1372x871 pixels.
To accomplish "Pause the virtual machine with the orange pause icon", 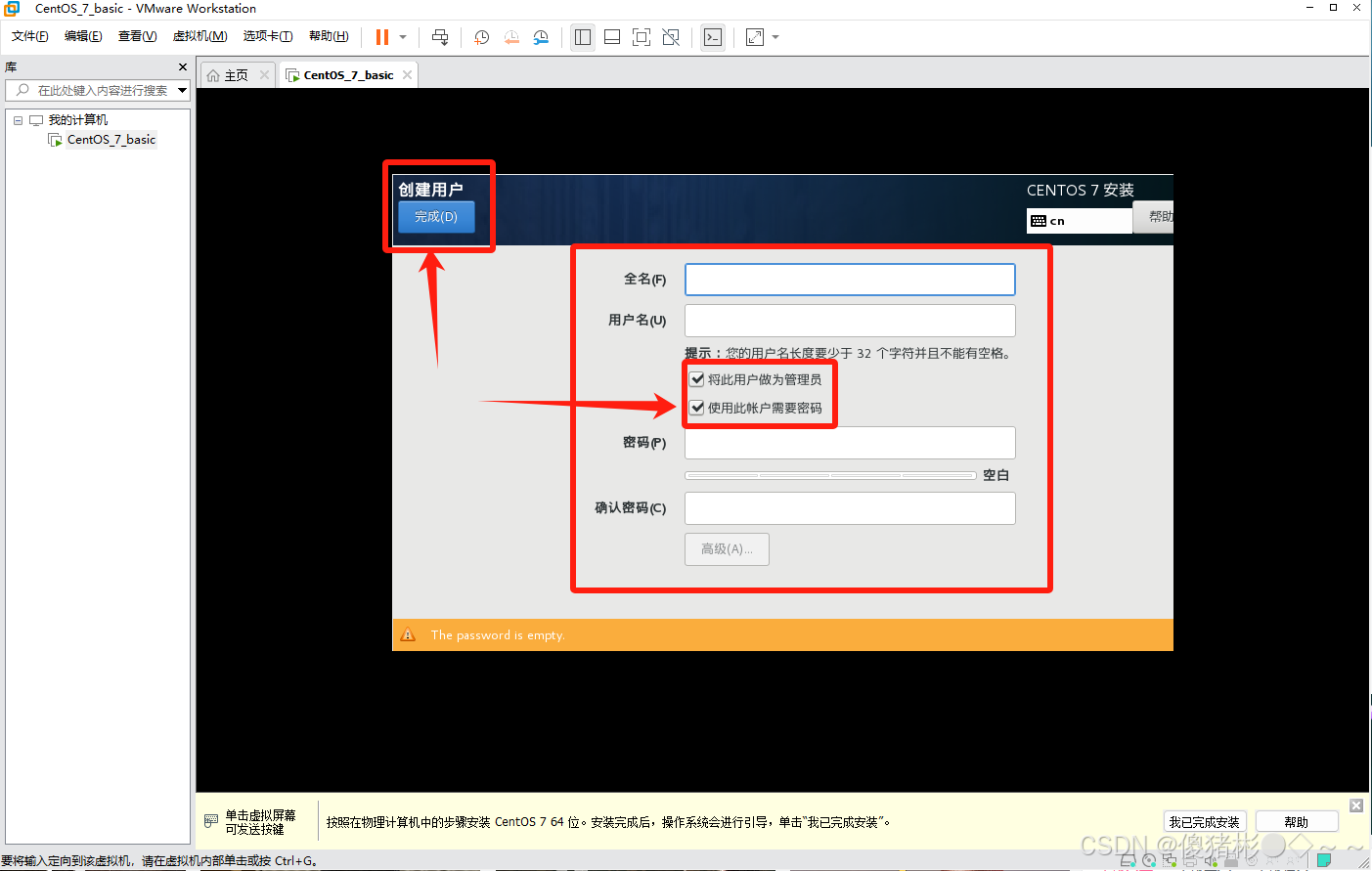I will click(382, 37).
